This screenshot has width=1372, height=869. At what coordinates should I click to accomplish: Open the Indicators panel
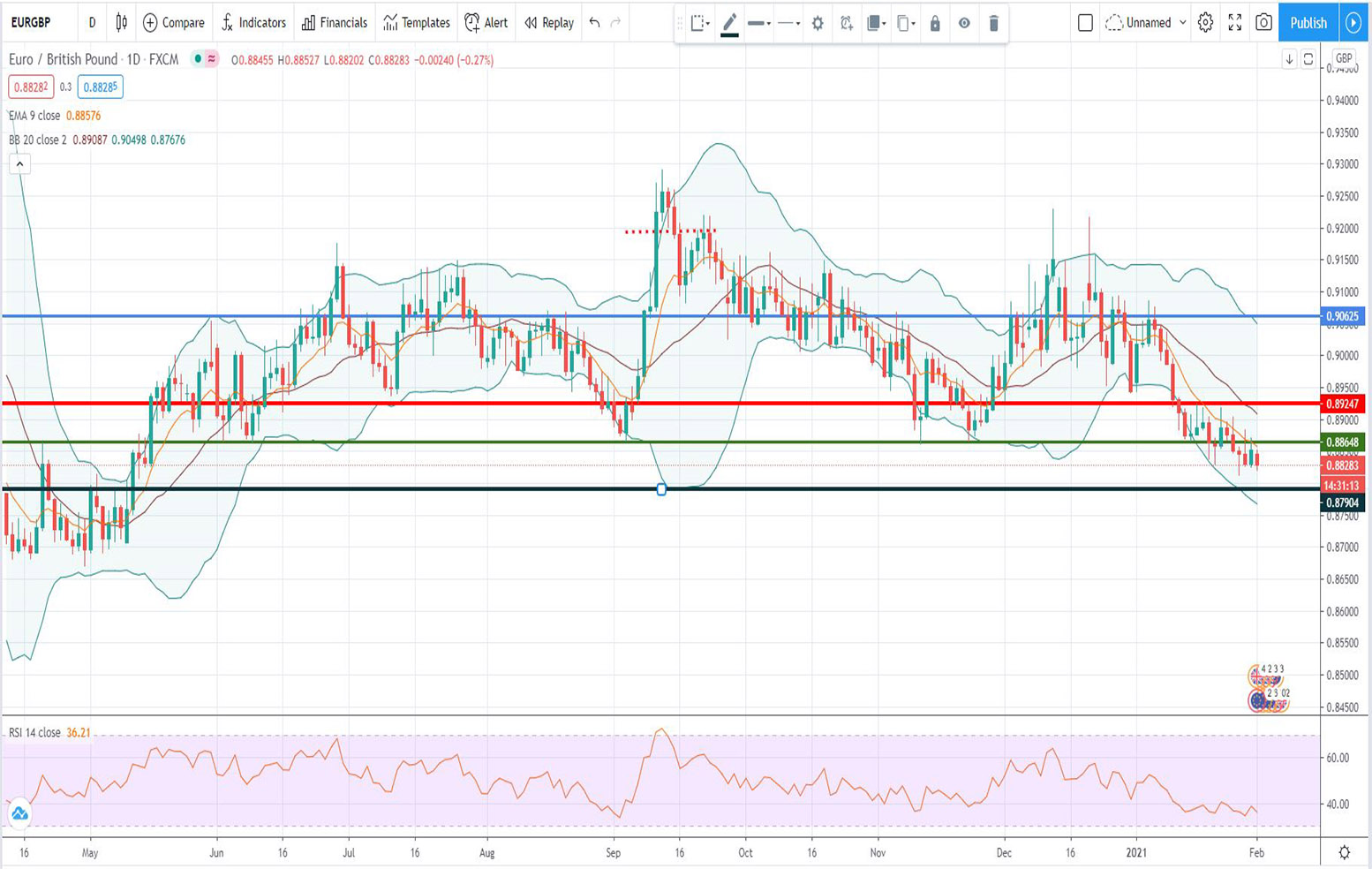pyautogui.click(x=253, y=23)
